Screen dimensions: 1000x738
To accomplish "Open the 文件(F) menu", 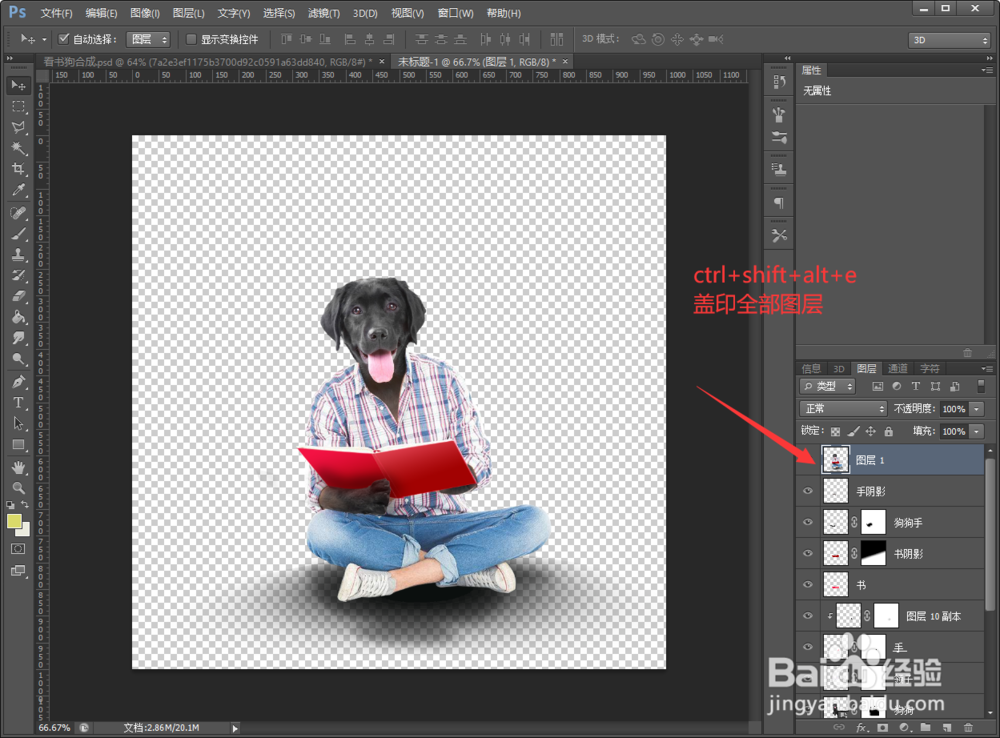I will [56, 13].
